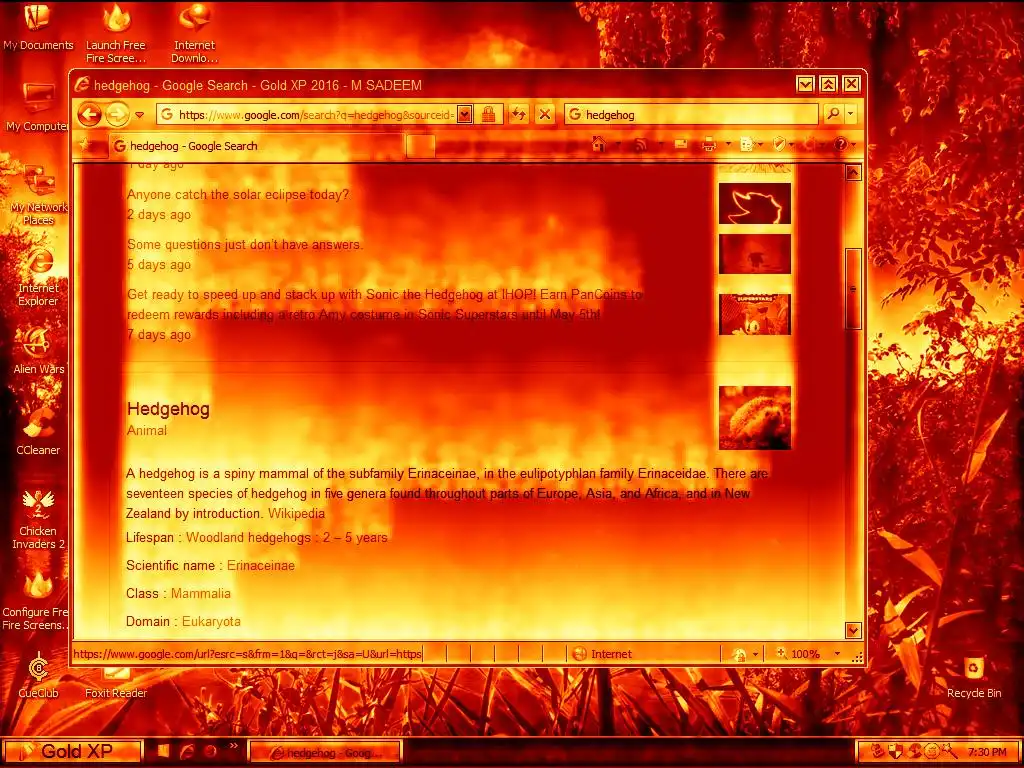Viewport: 1024px width, 768px height.
Task: Open the Gold XP start button
Action: pos(72,752)
